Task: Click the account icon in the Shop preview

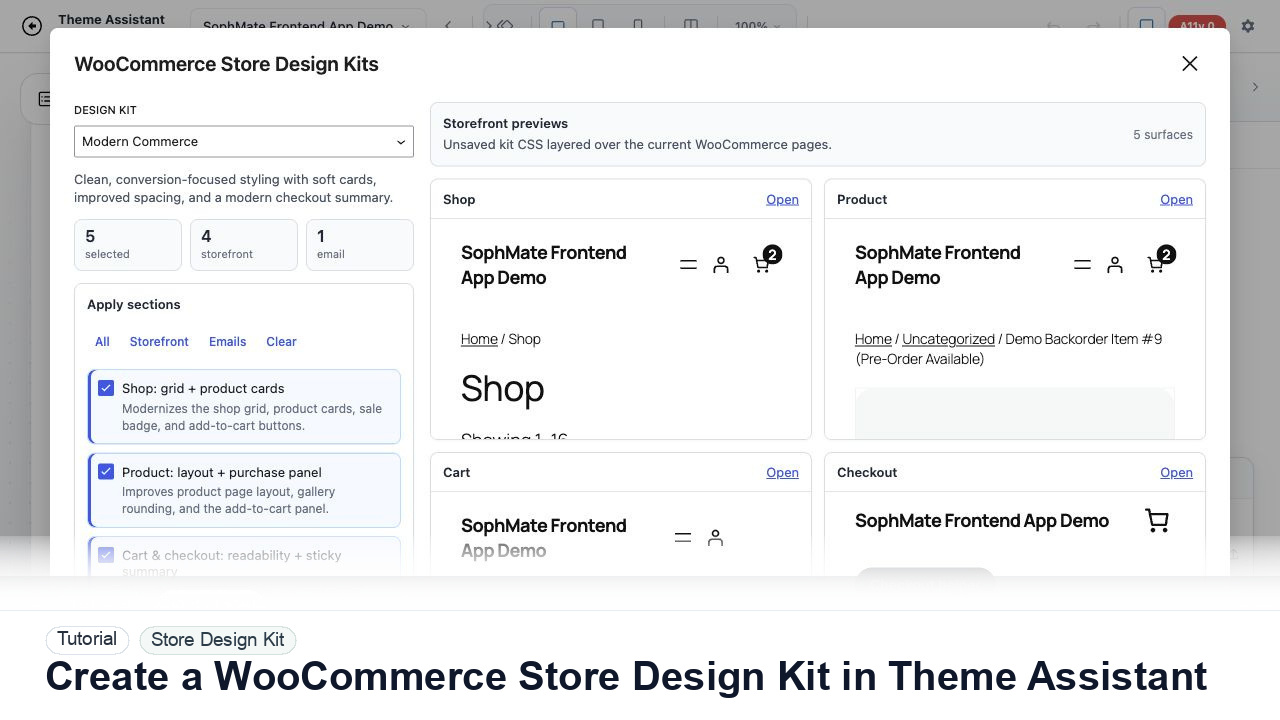Action: pyautogui.click(x=721, y=265)
